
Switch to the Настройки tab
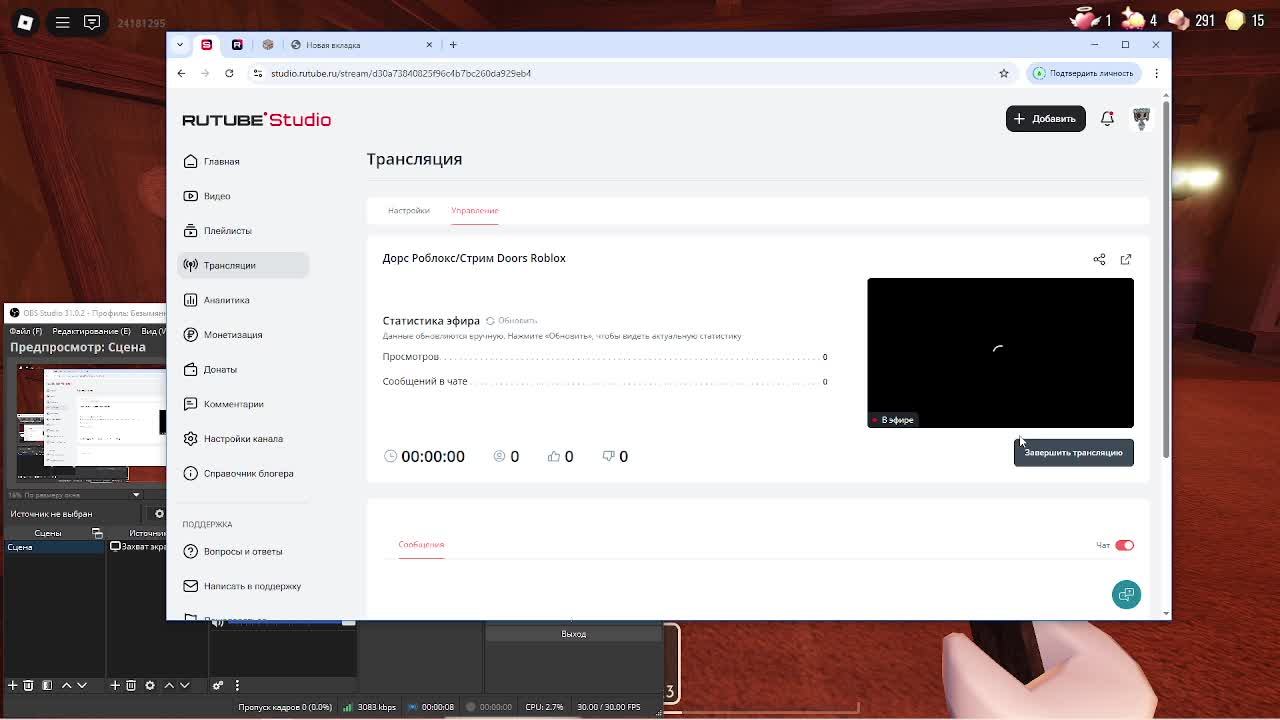coord(409,210)
